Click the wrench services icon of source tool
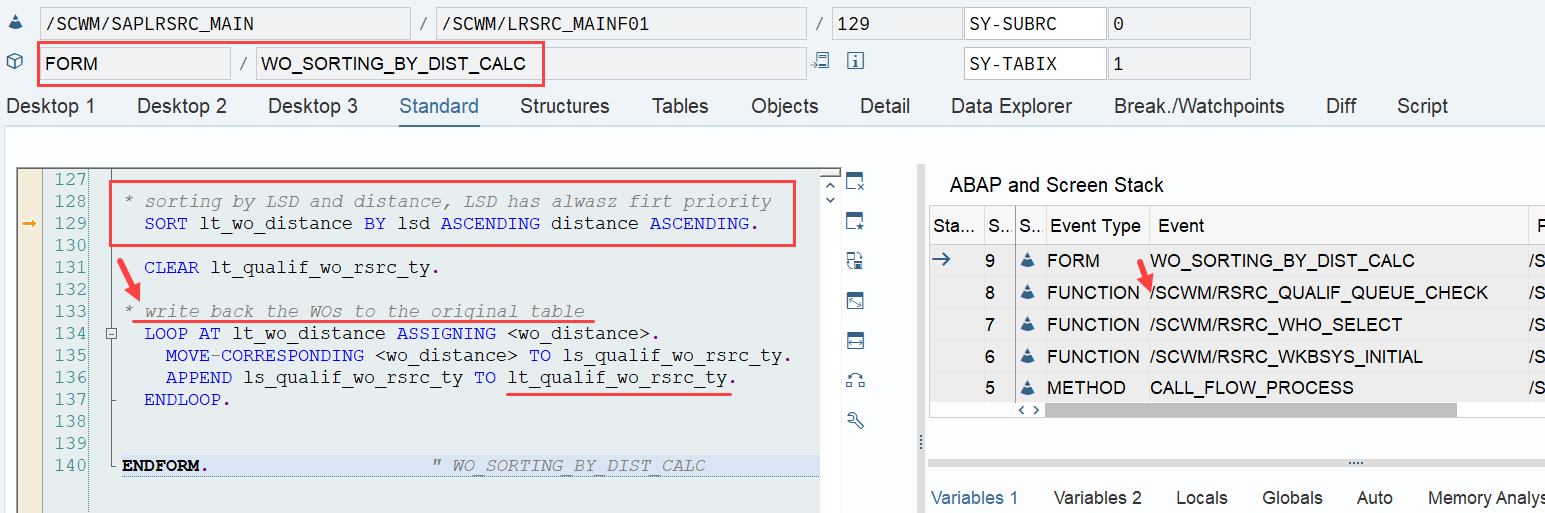Image resolution: width=1545 pixels, height=513 pixels. 855,420
